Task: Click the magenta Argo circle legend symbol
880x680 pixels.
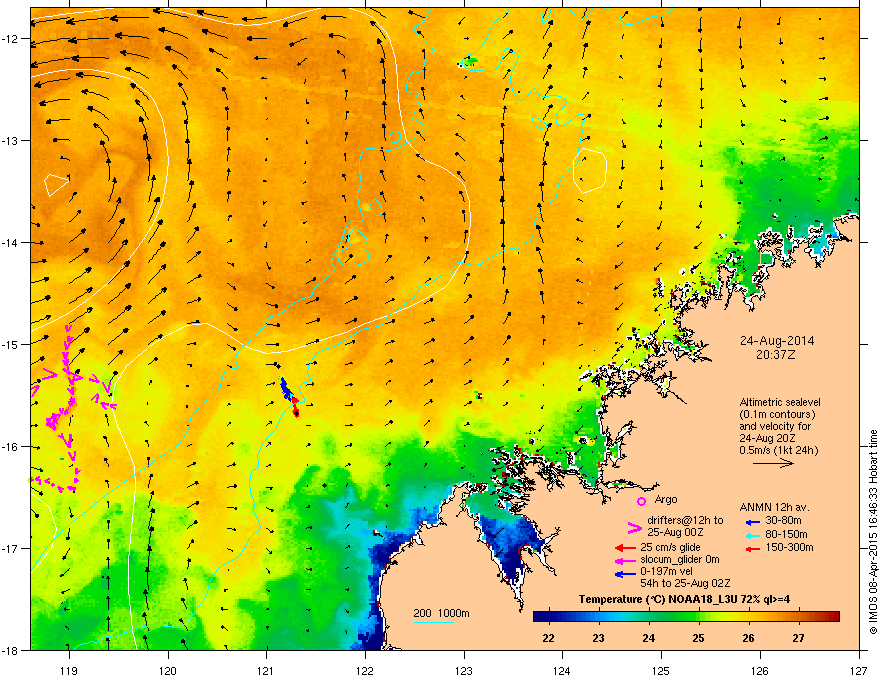Action: (641, 501)
